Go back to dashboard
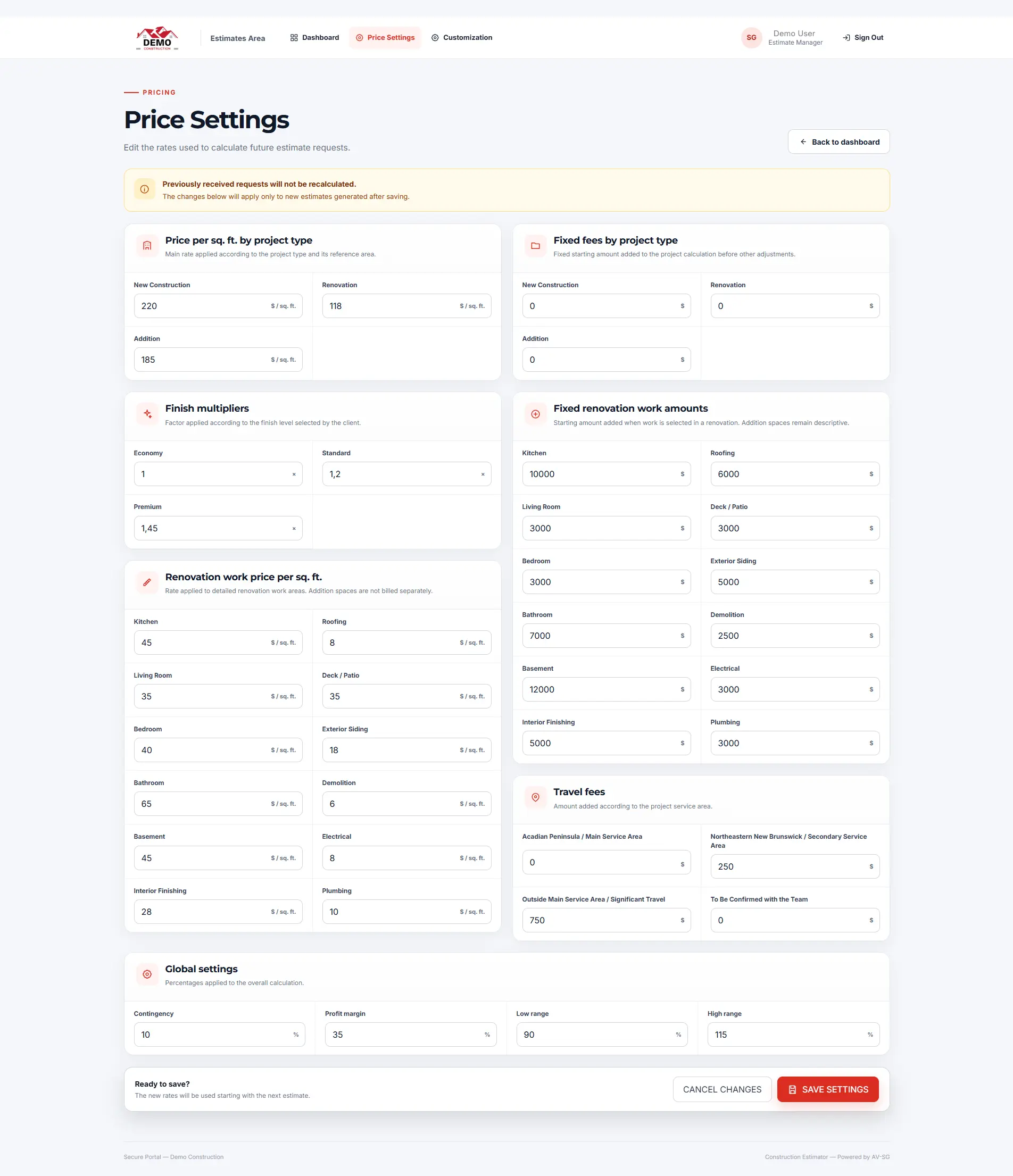The image size is (1013, 1176). [838, 142]
